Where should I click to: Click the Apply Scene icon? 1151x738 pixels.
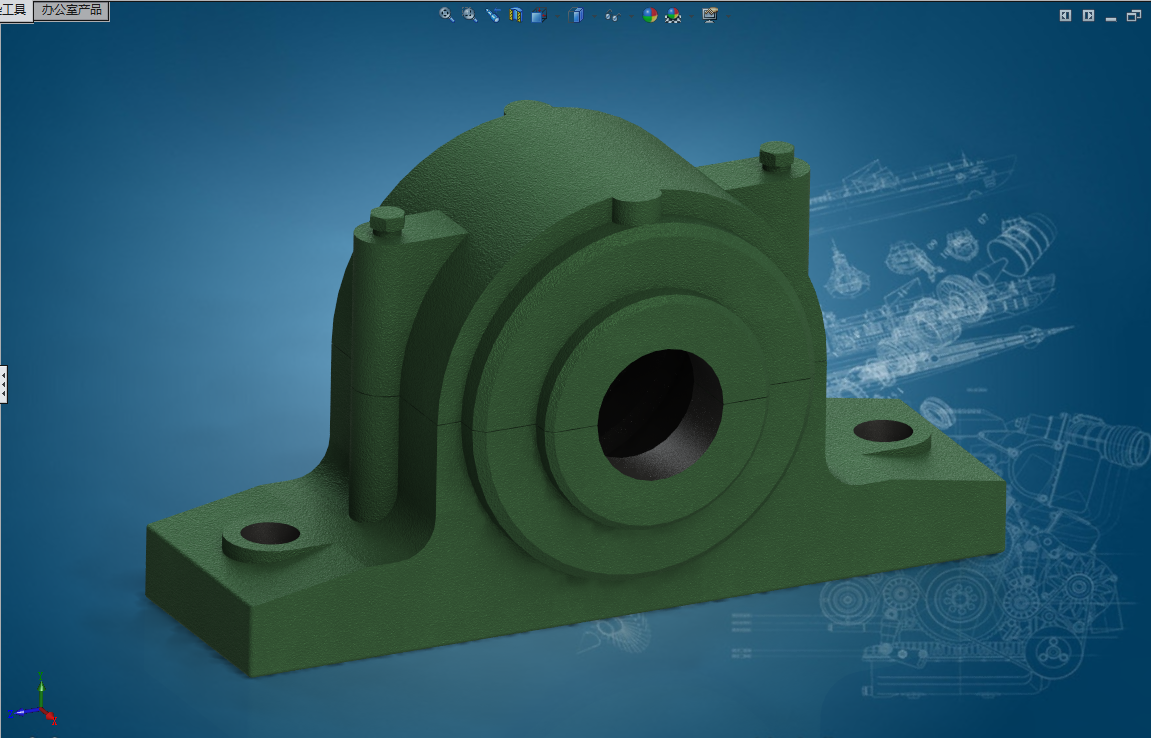tap(673, 15)
